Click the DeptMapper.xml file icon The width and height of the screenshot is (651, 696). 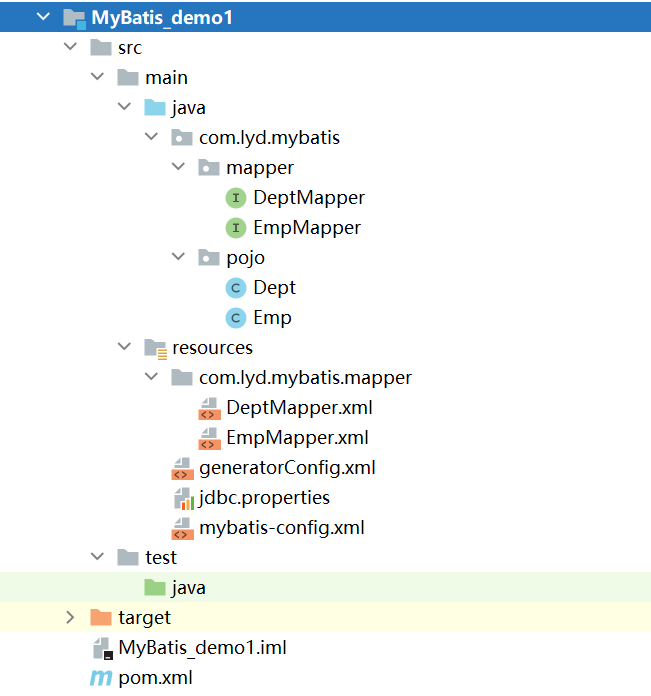209,408
